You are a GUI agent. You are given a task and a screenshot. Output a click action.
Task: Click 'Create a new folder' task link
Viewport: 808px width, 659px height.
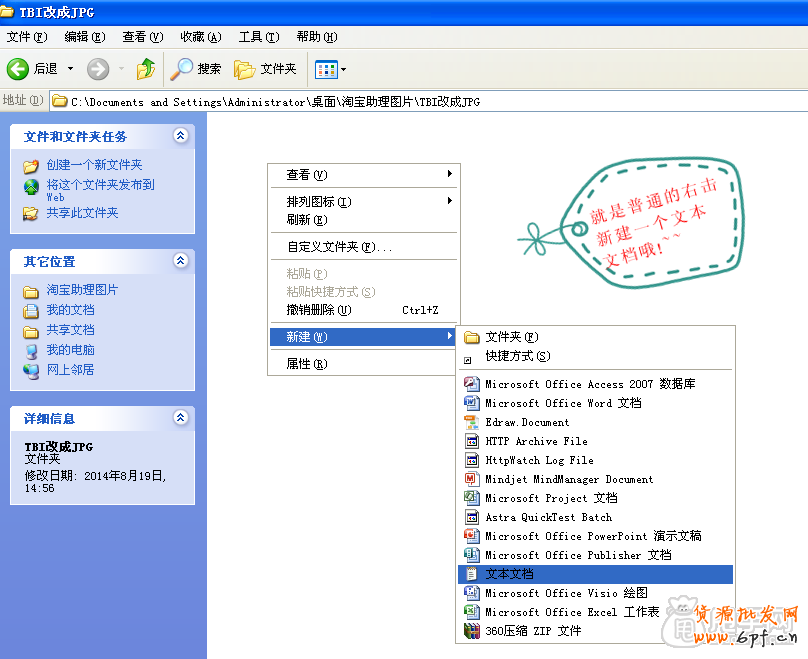(x=94, y=165)
